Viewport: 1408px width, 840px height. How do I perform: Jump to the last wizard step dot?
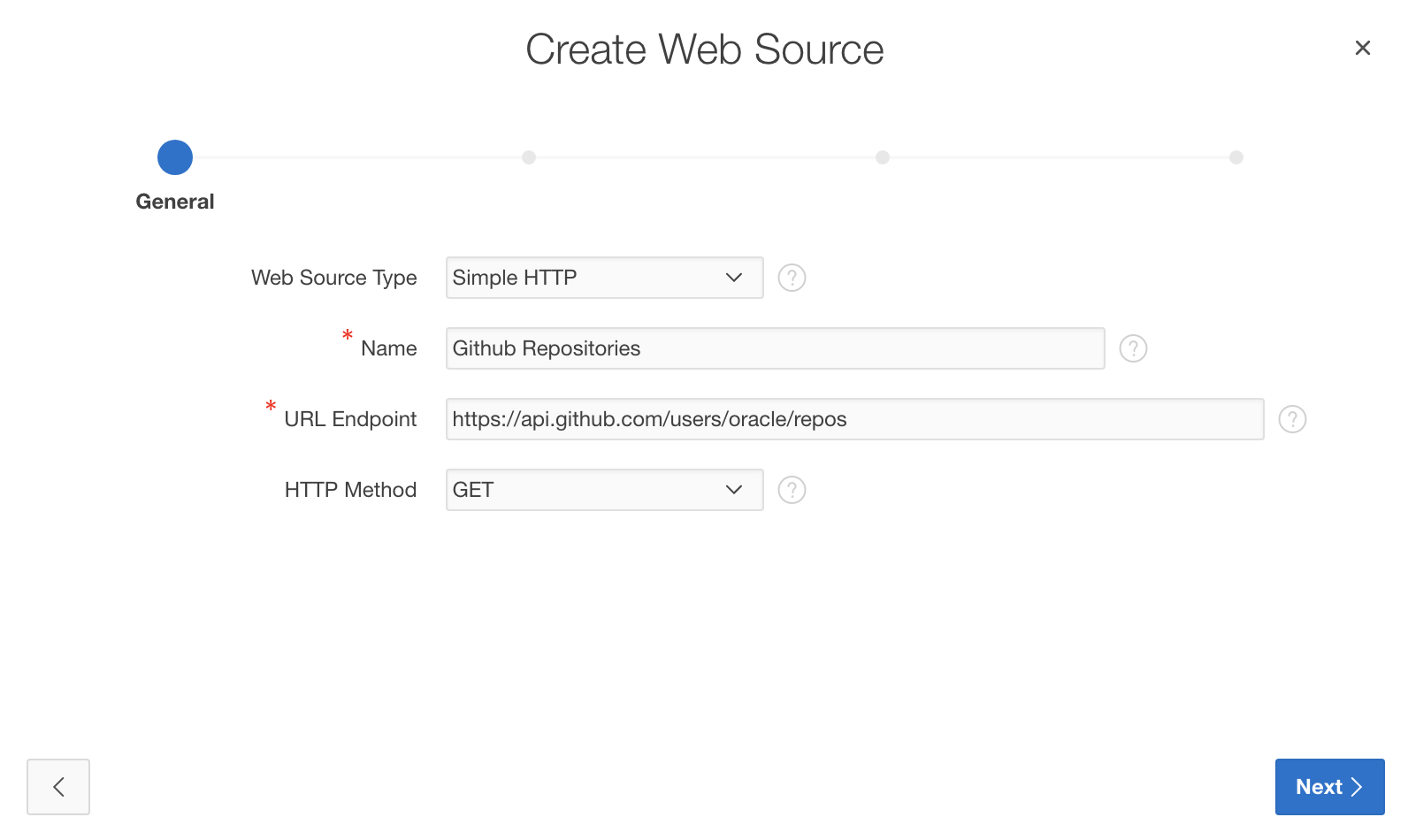[x=1236, y=157]
